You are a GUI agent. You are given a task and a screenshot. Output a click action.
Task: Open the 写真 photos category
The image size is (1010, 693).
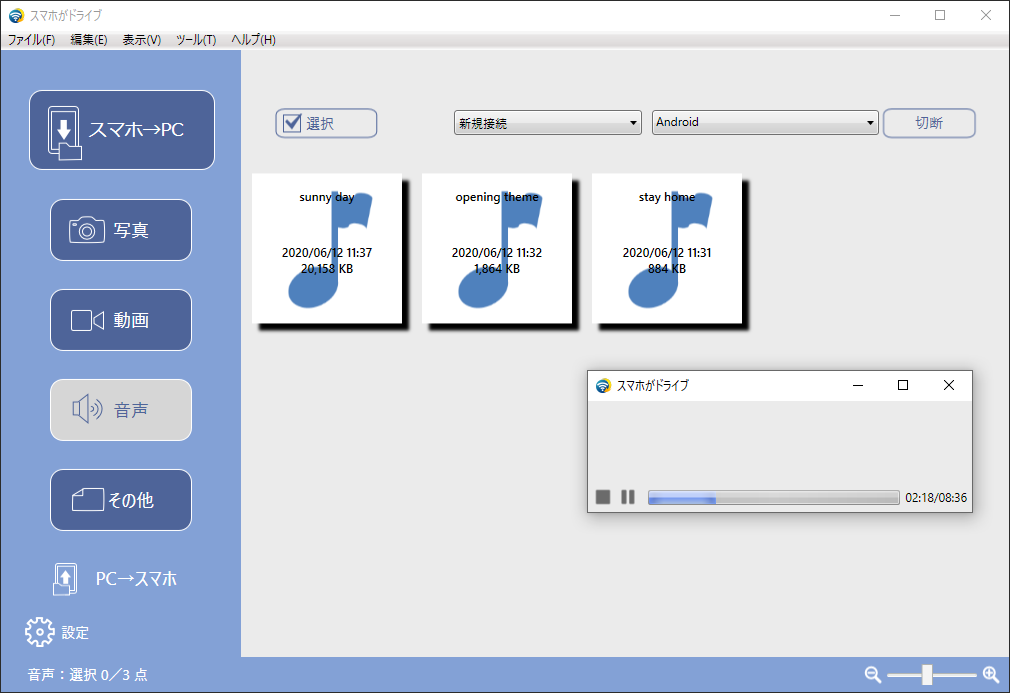pos(121,230)
